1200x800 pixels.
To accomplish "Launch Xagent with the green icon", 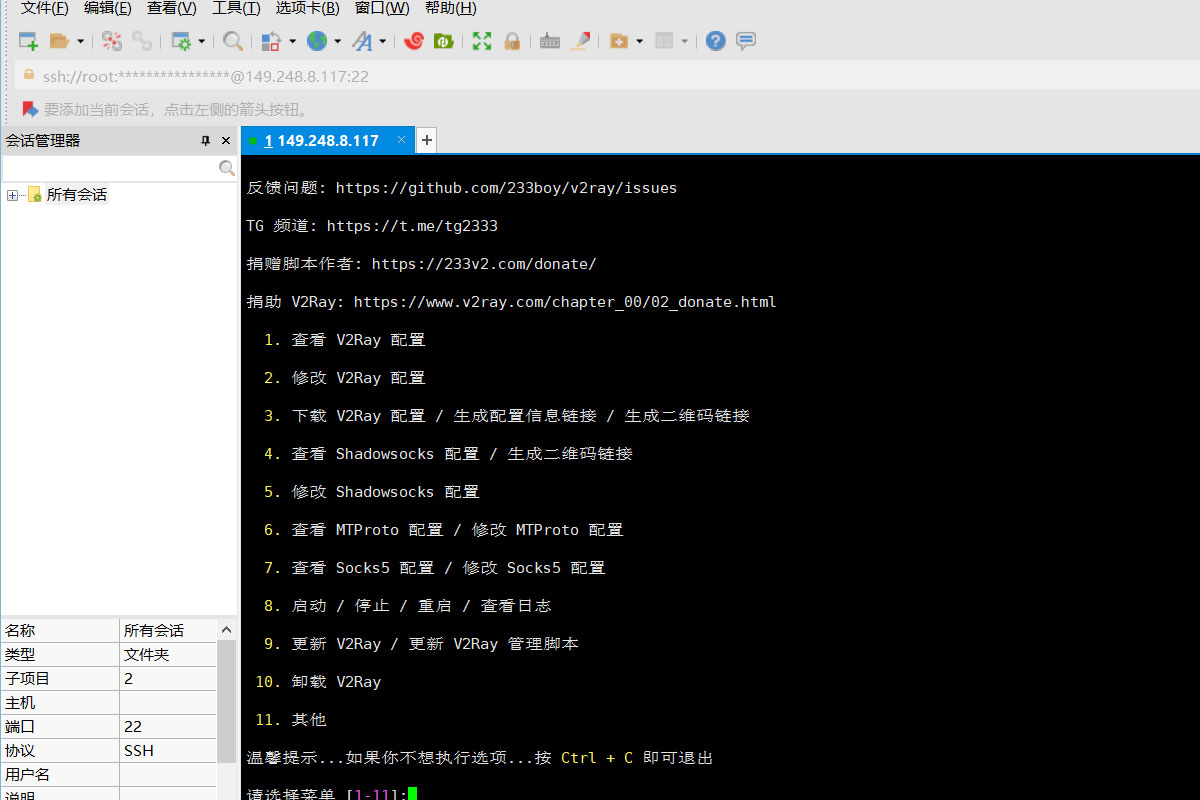I will tap(444, 41).
